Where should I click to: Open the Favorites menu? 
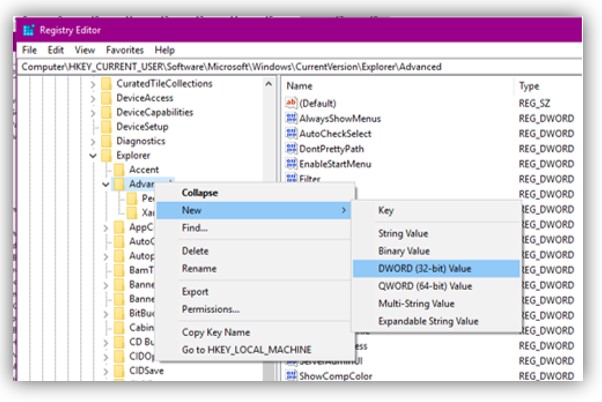click(x=125, y=50)
